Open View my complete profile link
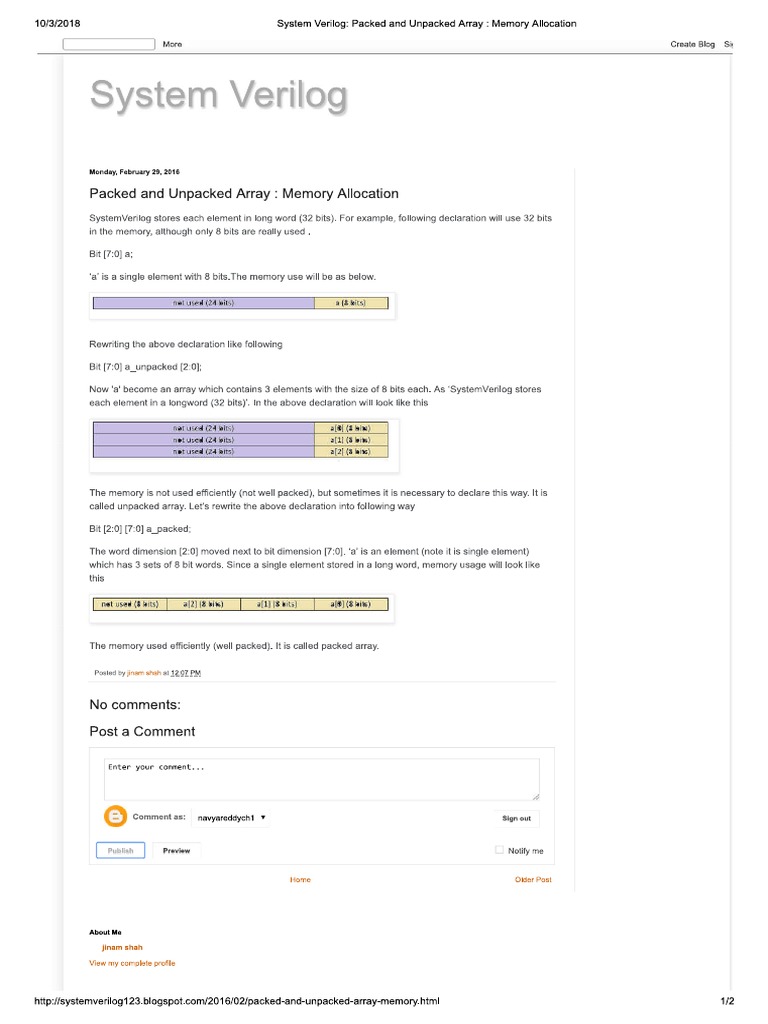This screenshot has height=1024, width=768. point(132,963)
